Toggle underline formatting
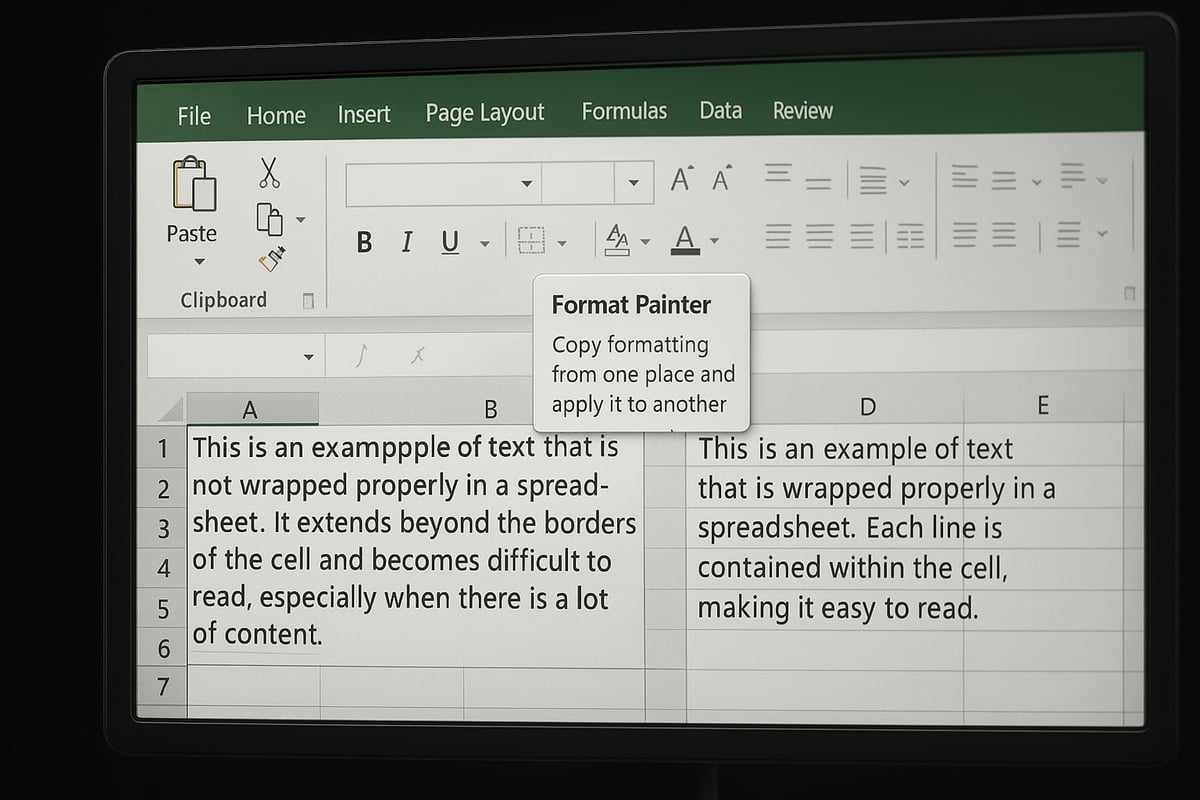This screenshot has width=1200, height=800. coord(450,241)
